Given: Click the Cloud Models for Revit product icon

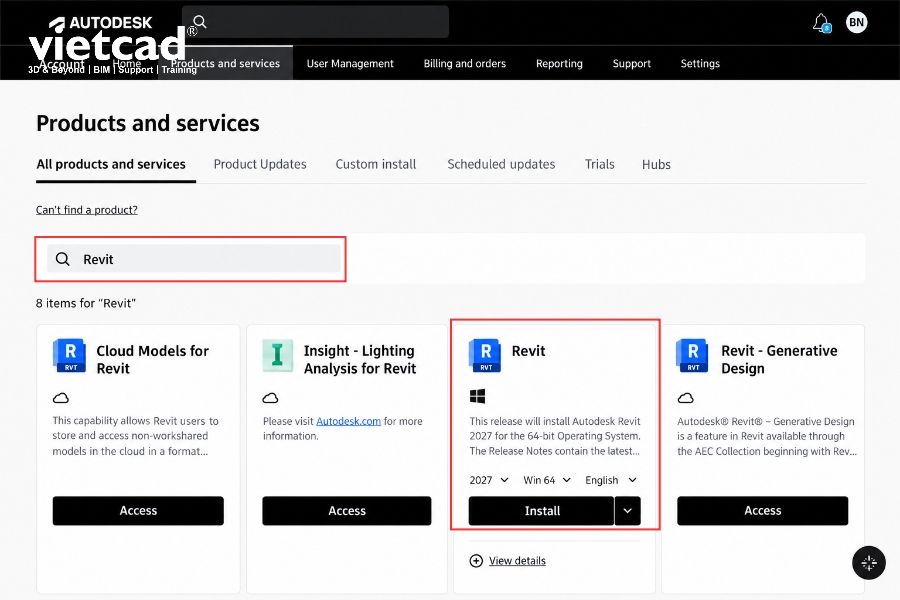Looking at the screenshot, I should pyautogui.click(x=69, y=355).
